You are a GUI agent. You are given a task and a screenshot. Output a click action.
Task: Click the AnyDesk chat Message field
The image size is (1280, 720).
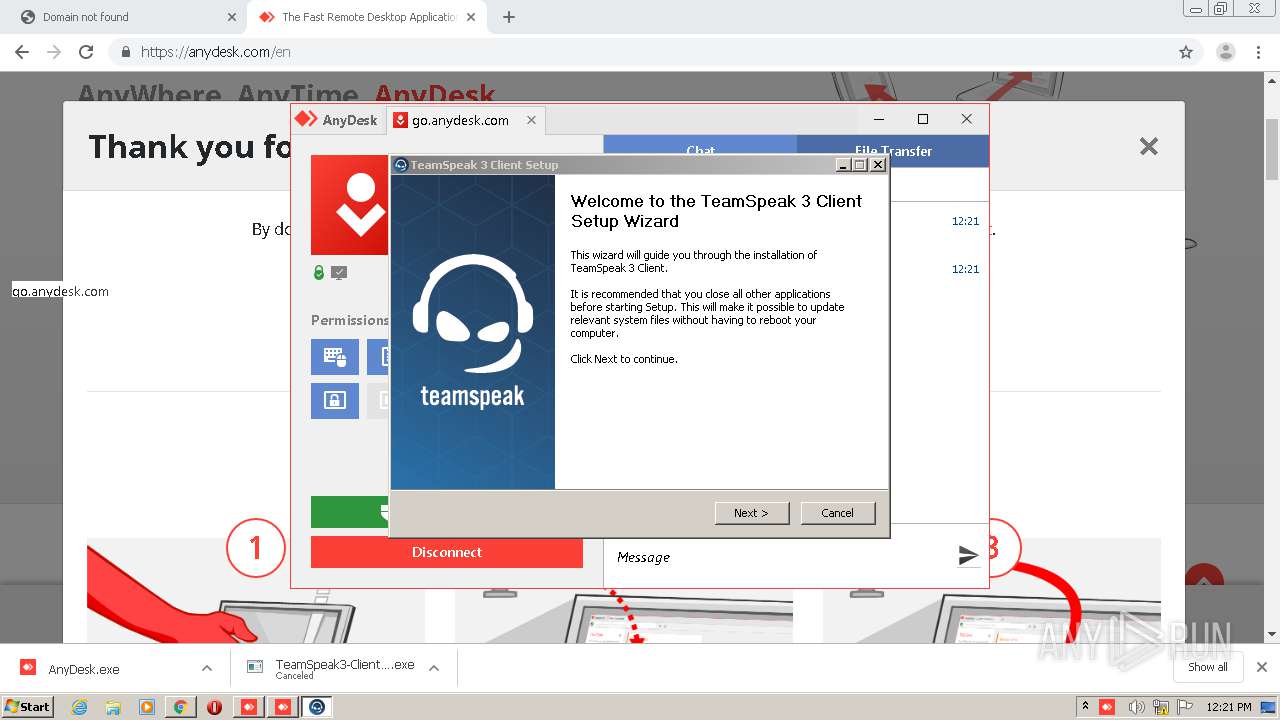pyautogui.click(x=780, y=557)
